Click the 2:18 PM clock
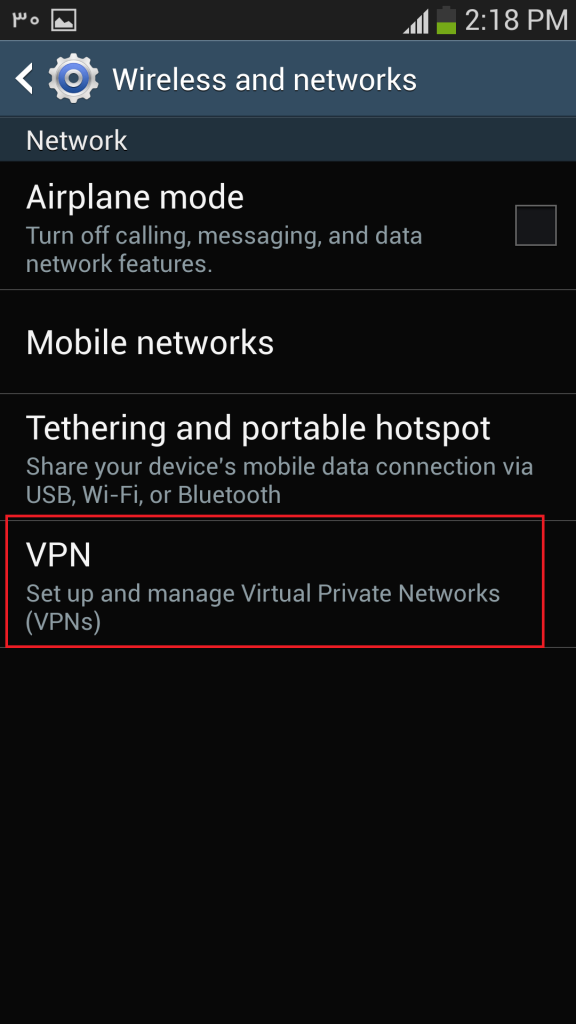The width and height of the screenshot is (576, 1024). (515, 20)
